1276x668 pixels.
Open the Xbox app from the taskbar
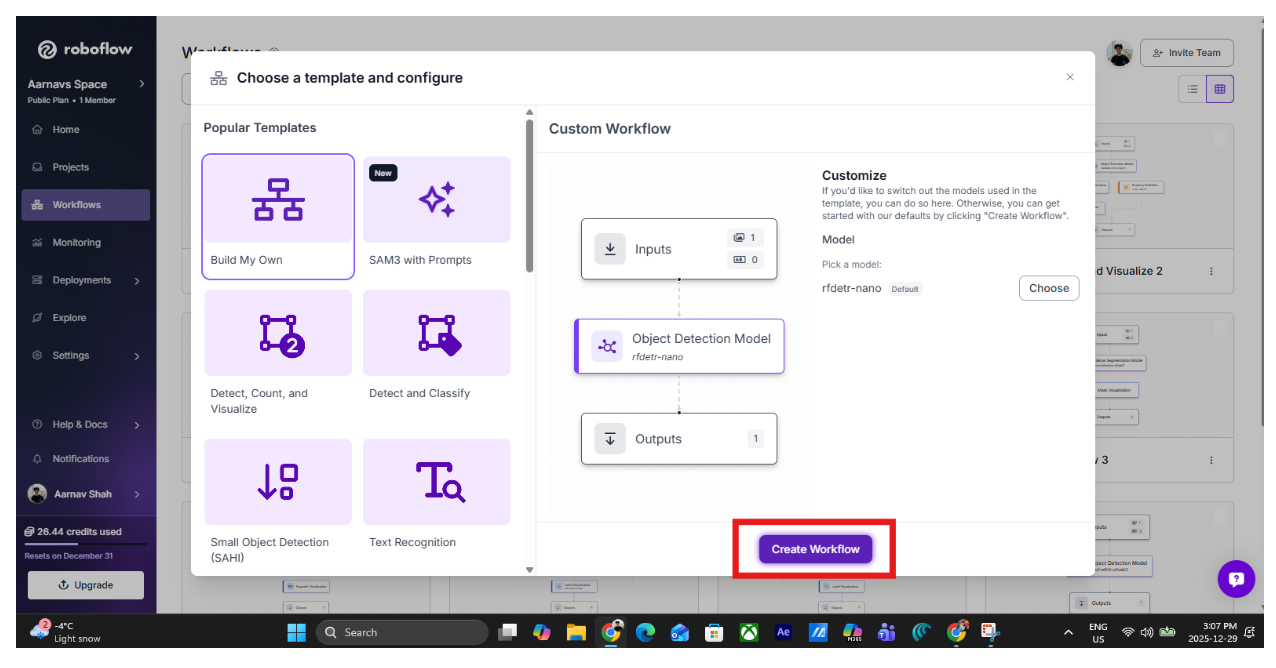pyautogui.click(x=749, y=632)
